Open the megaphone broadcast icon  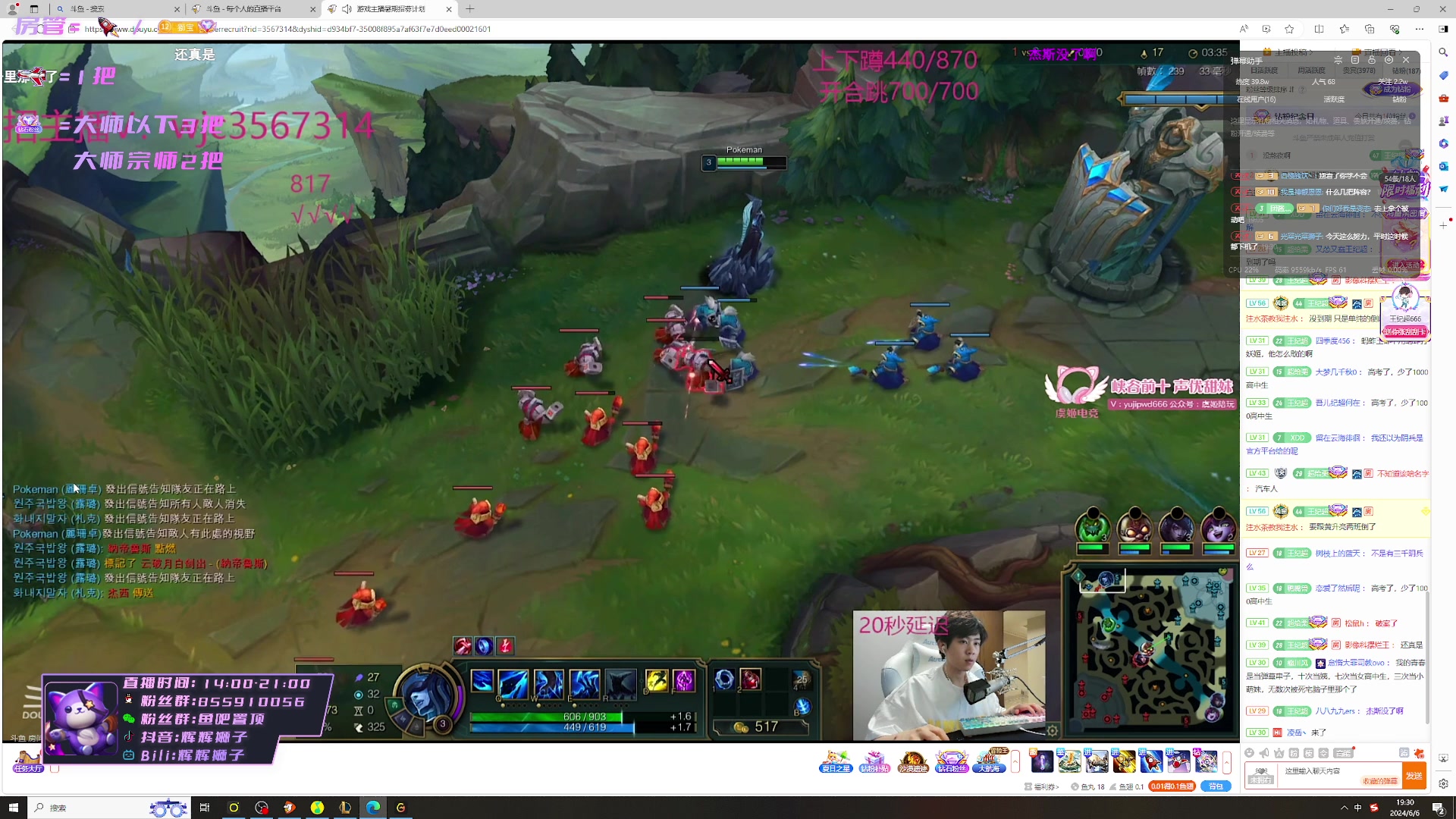pos(1264,753)
